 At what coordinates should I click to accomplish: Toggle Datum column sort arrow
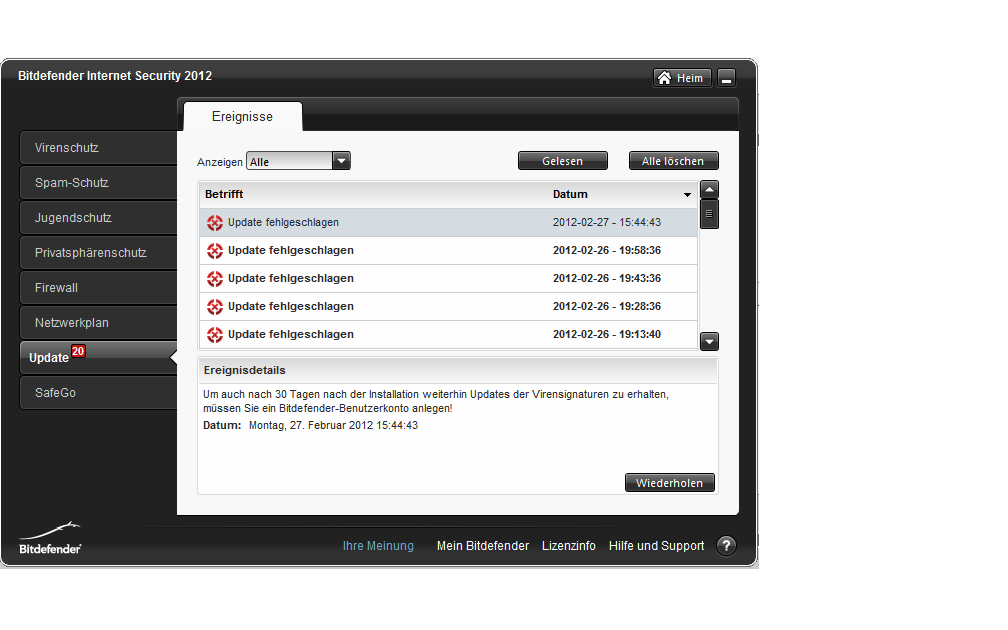(687, 194)
